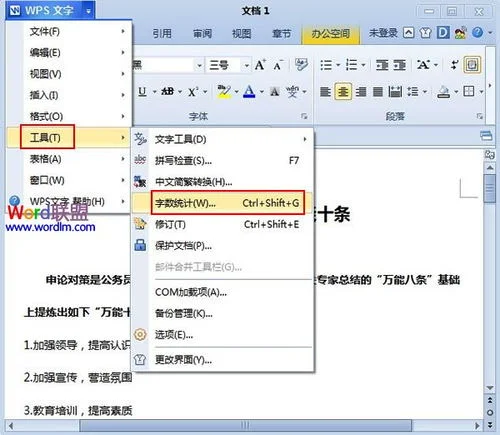Click the increase font size icon

(x=260, y=65)
